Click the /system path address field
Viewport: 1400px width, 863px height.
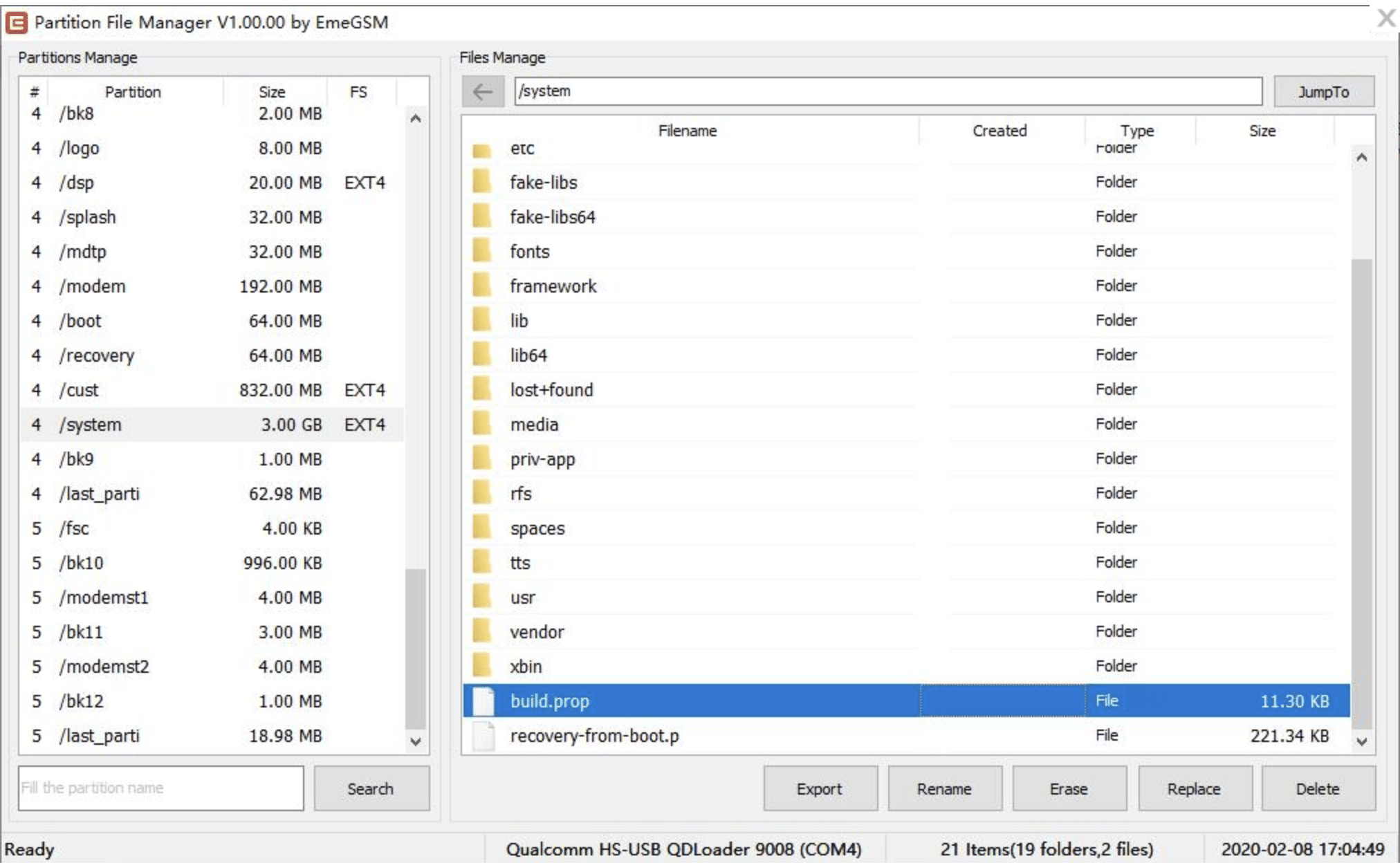pyautogui.click(x=887, y=91)
